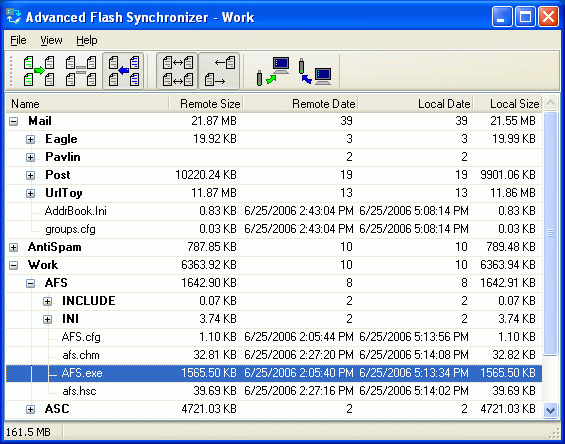
Task: Collapse the AFS folder node
Action: pyautogui.click(x=30, y=284)
